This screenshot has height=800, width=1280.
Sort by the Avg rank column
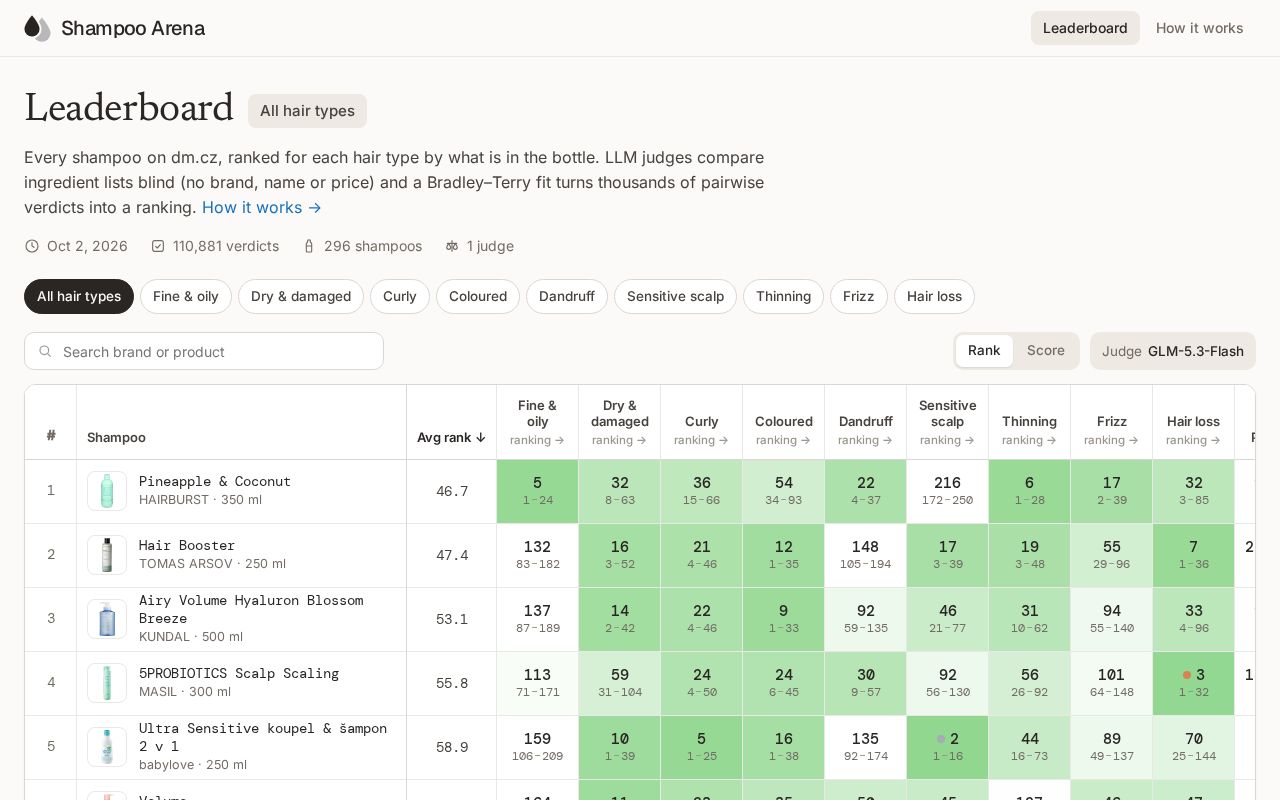click(x=451, y=437)
